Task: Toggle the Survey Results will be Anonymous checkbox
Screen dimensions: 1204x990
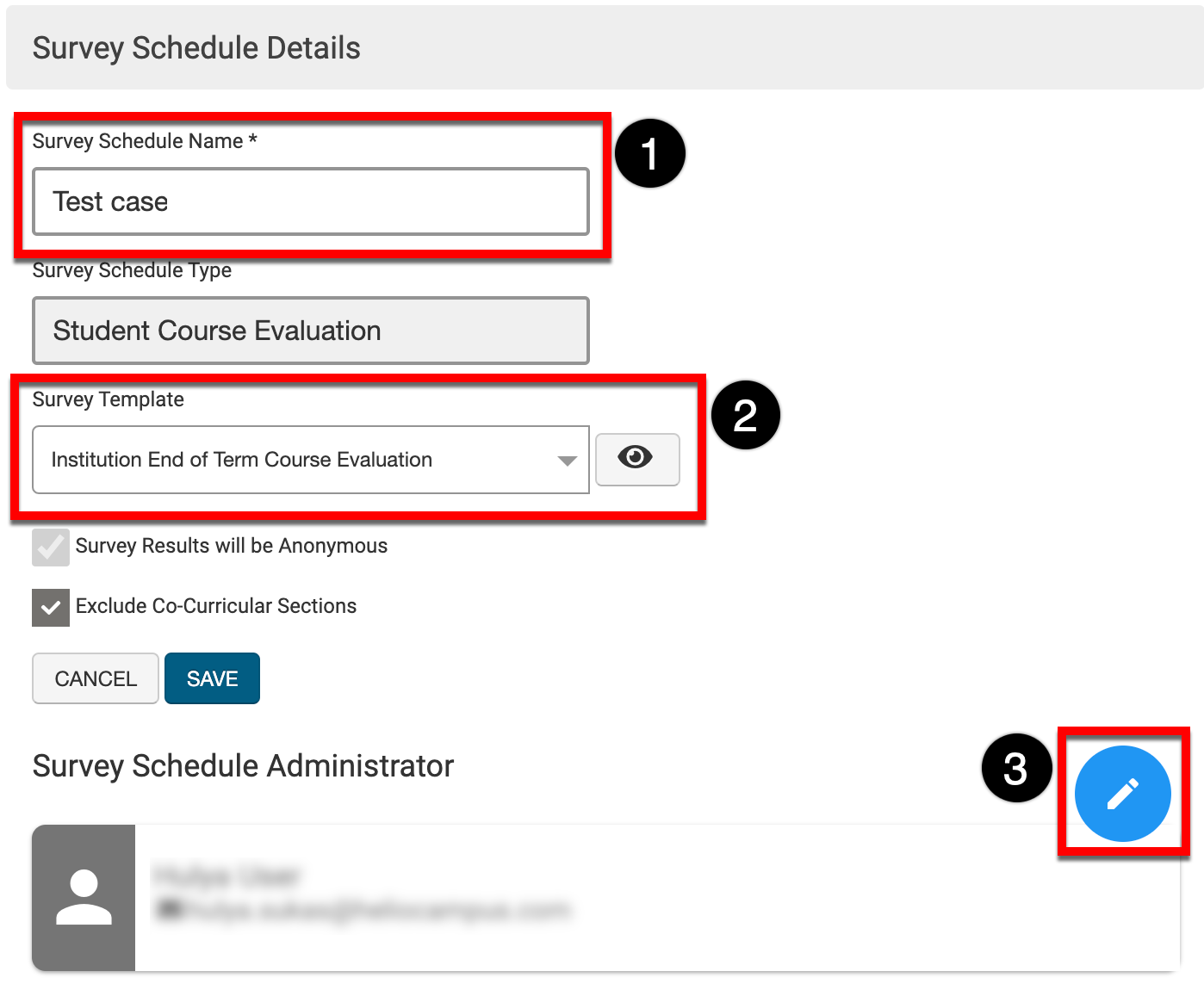Action: [x=51, y=547]
